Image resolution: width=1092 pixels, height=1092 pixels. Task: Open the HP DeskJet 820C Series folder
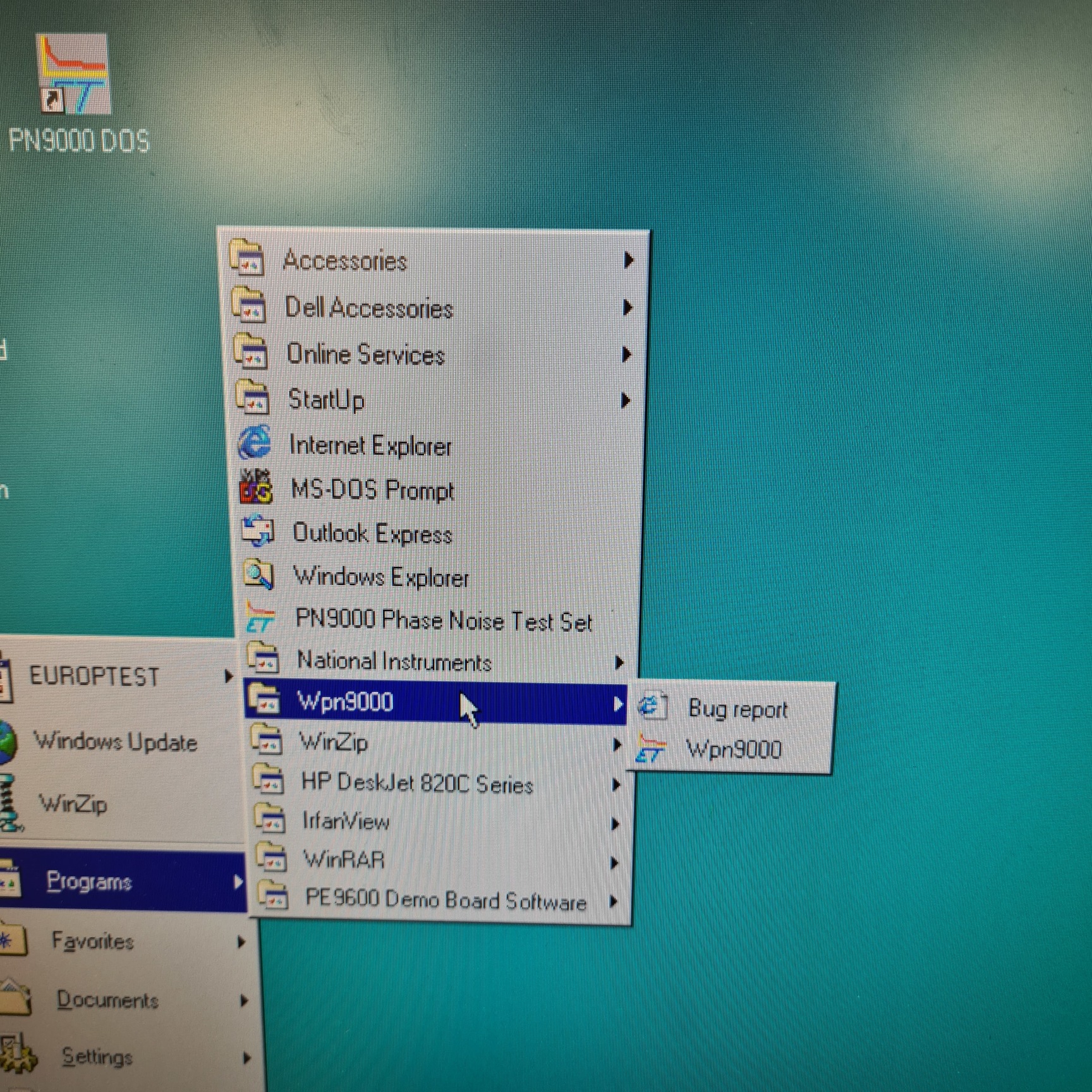click(x=417, y=784)
